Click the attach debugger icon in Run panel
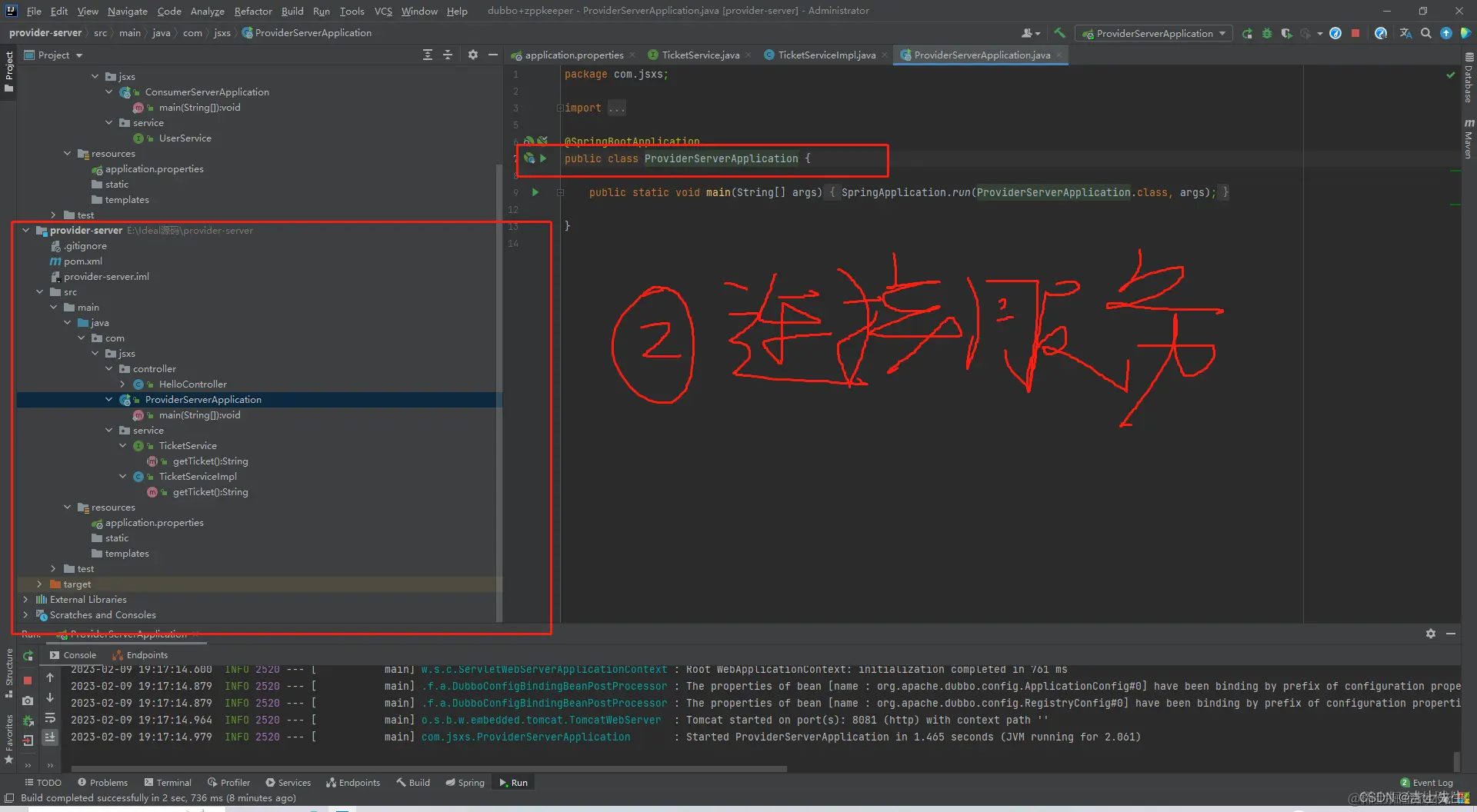 click(28, 720)
